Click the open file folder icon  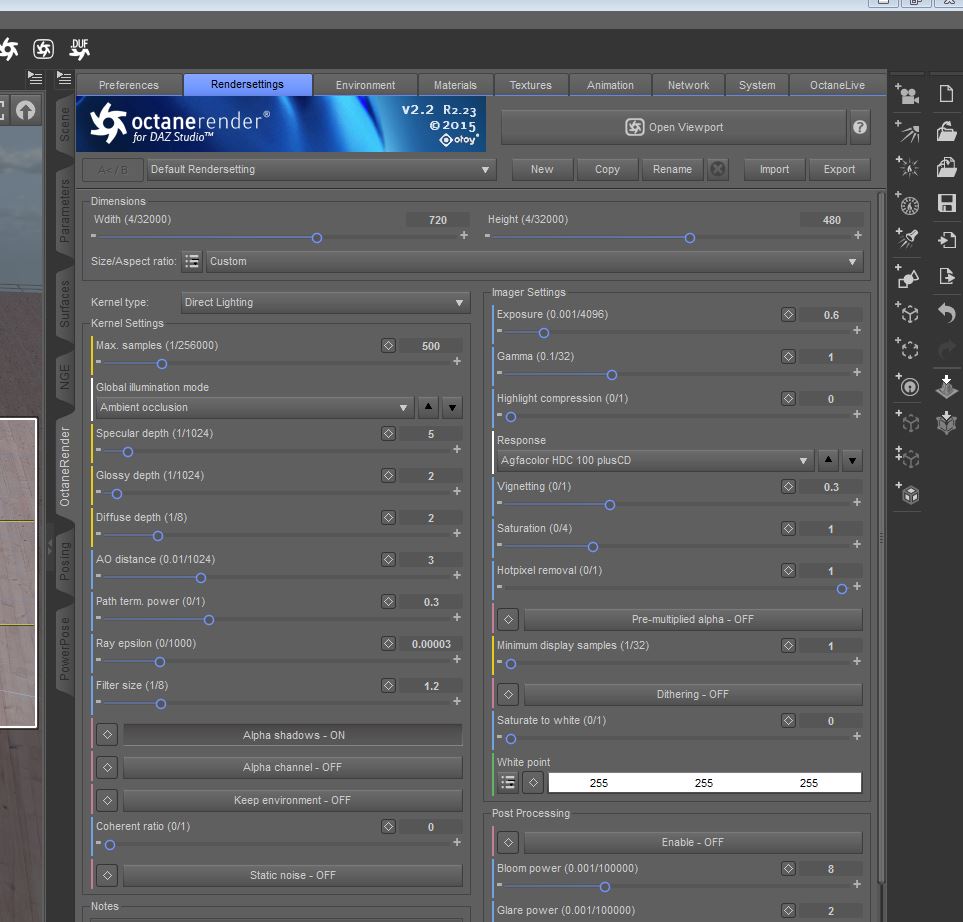click(946, 130)
